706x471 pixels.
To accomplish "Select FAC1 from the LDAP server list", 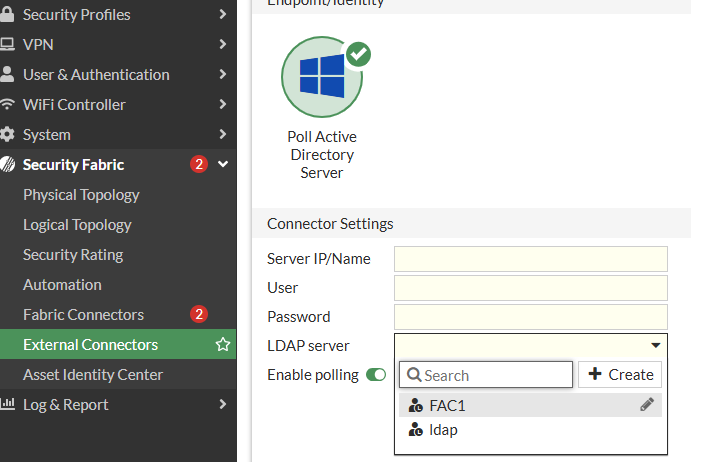I will (448, 405).
